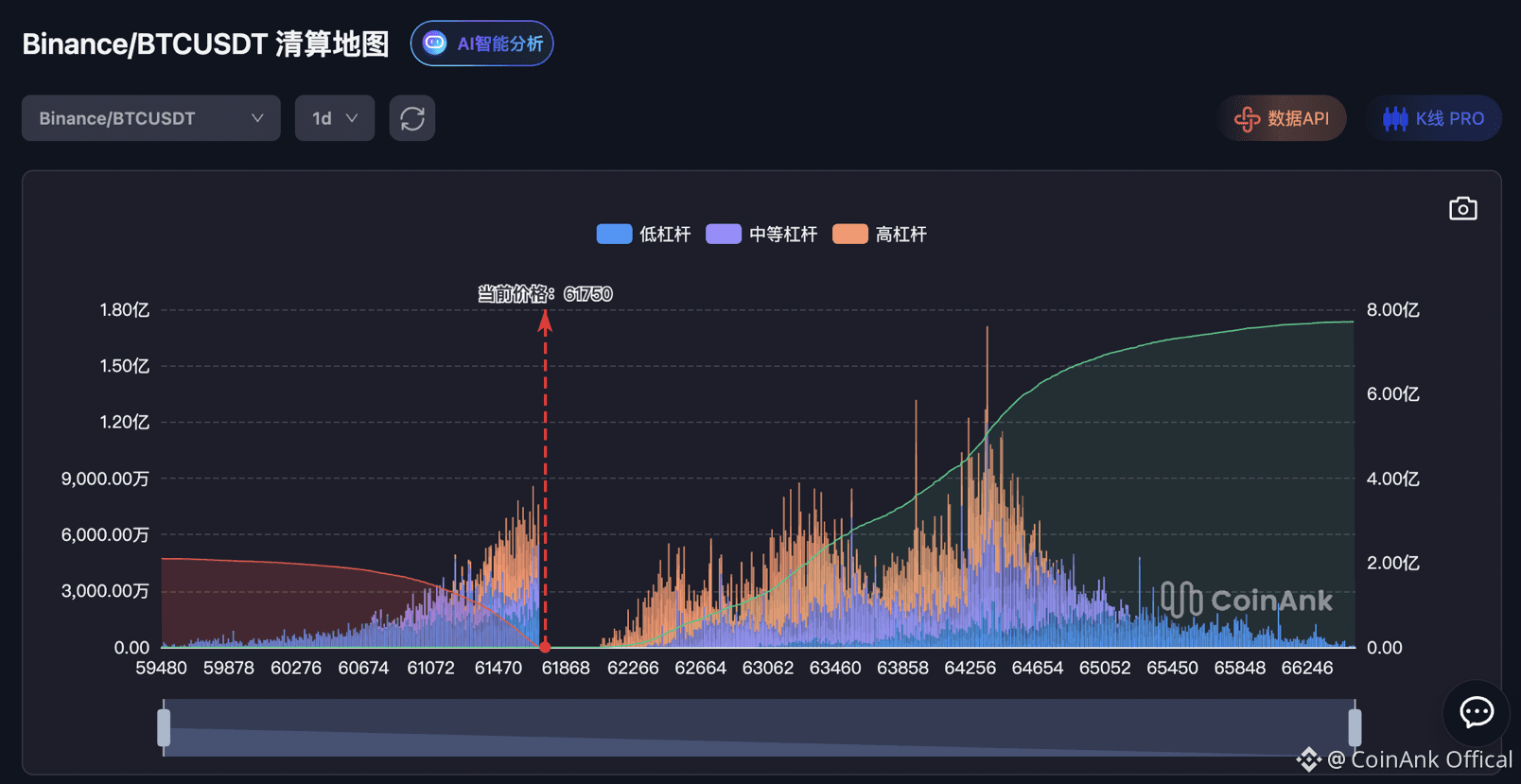
Task: Click the CoinAnk watermark logo
Action: point(1247,600)
